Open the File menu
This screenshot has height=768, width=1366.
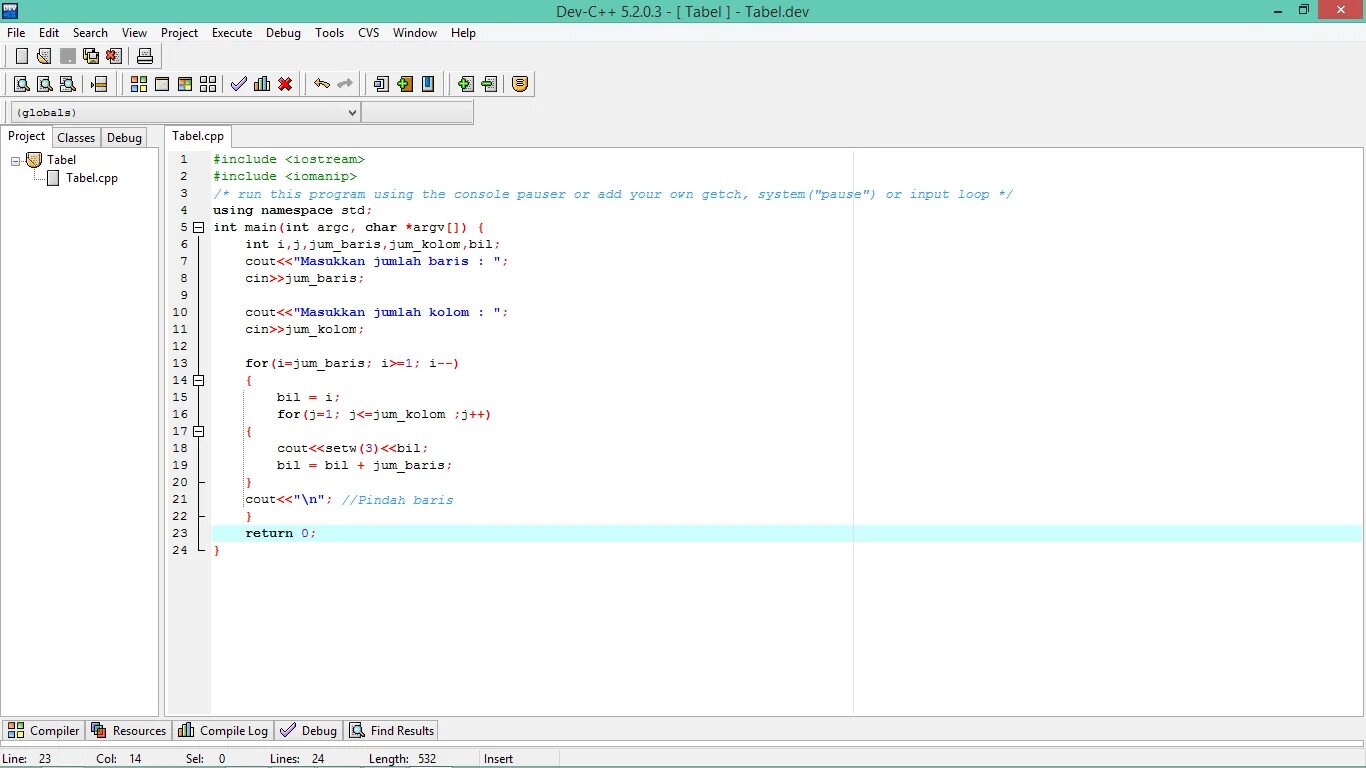click(x=16, y=33)
